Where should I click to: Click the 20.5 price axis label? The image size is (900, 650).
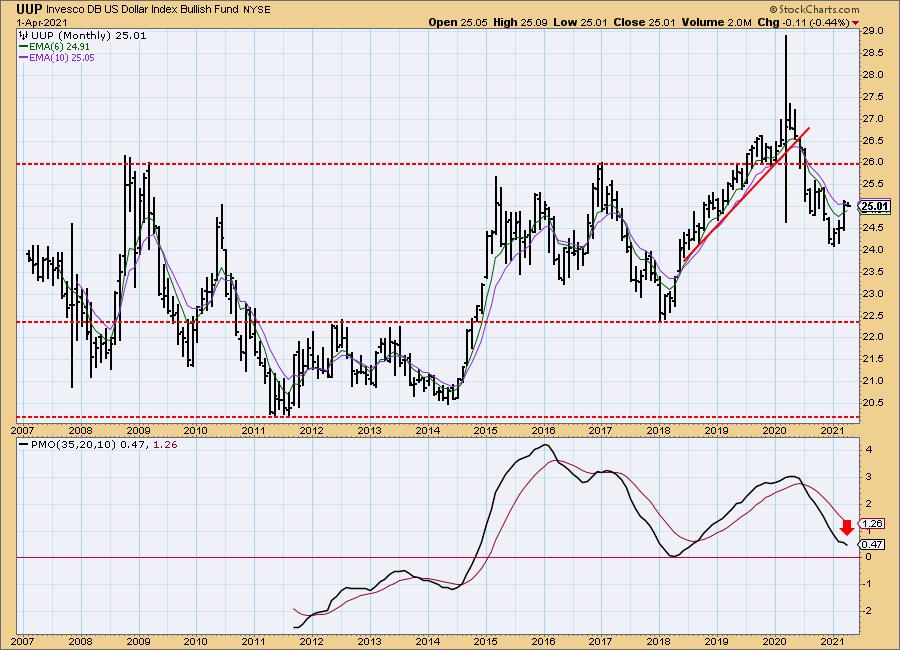coord(872,403)
